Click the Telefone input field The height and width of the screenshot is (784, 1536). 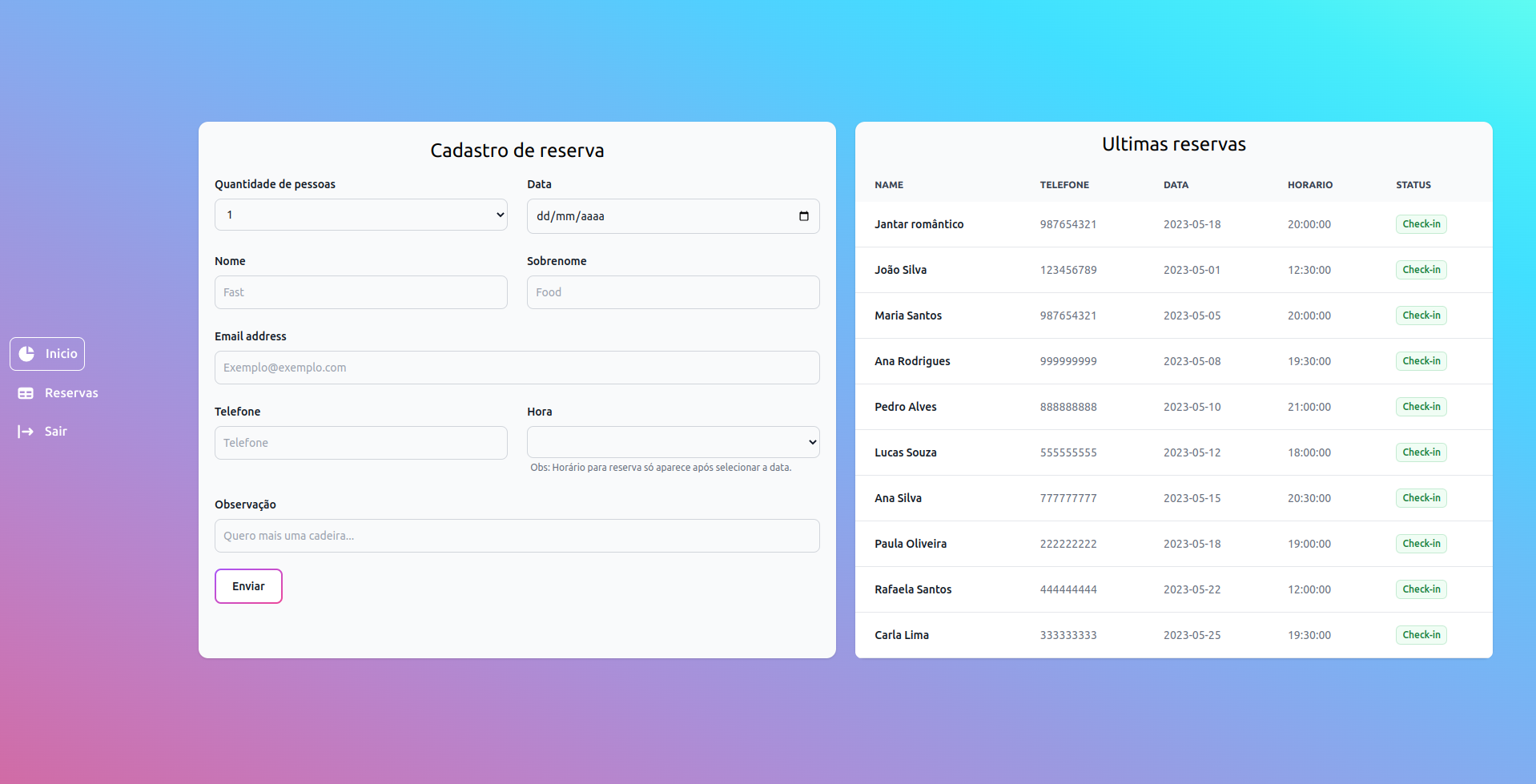361,443
